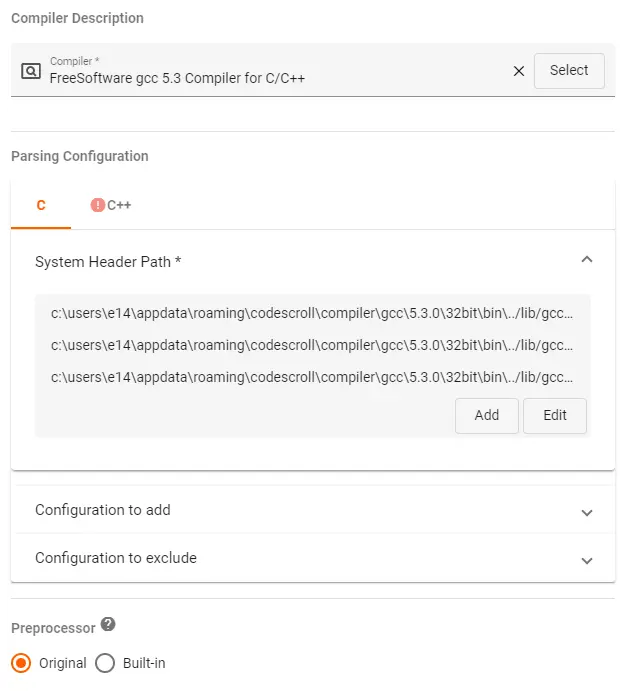Click the Compiler name input field
Image resolution: width=624 pixels, height=691 pixels.
270,77
